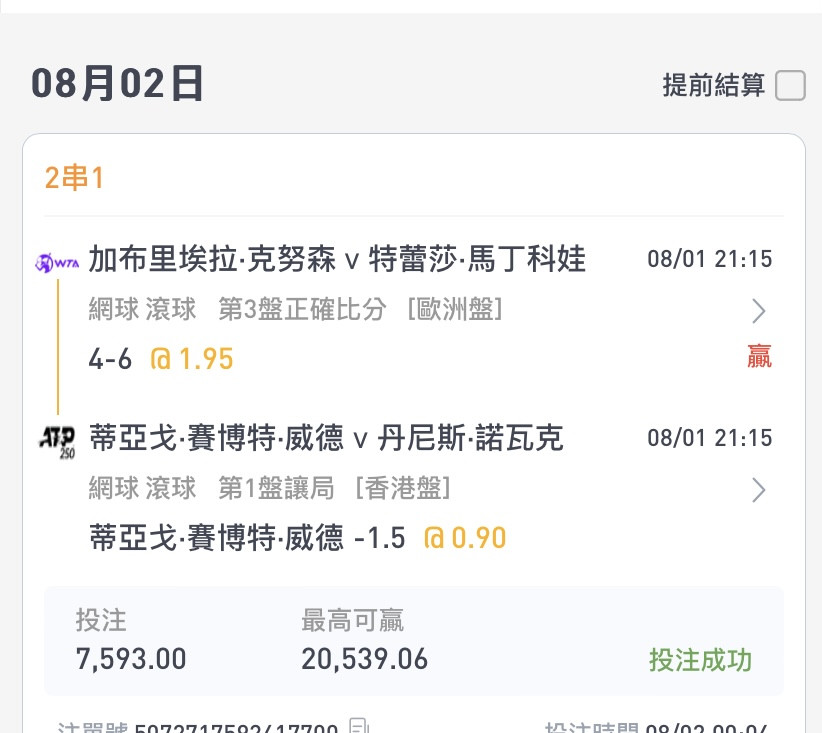This screenshot has width=822, height=733.
Task: Click the yellow parlay connector line
Action: pyautogui.click(x=58, y=345)
